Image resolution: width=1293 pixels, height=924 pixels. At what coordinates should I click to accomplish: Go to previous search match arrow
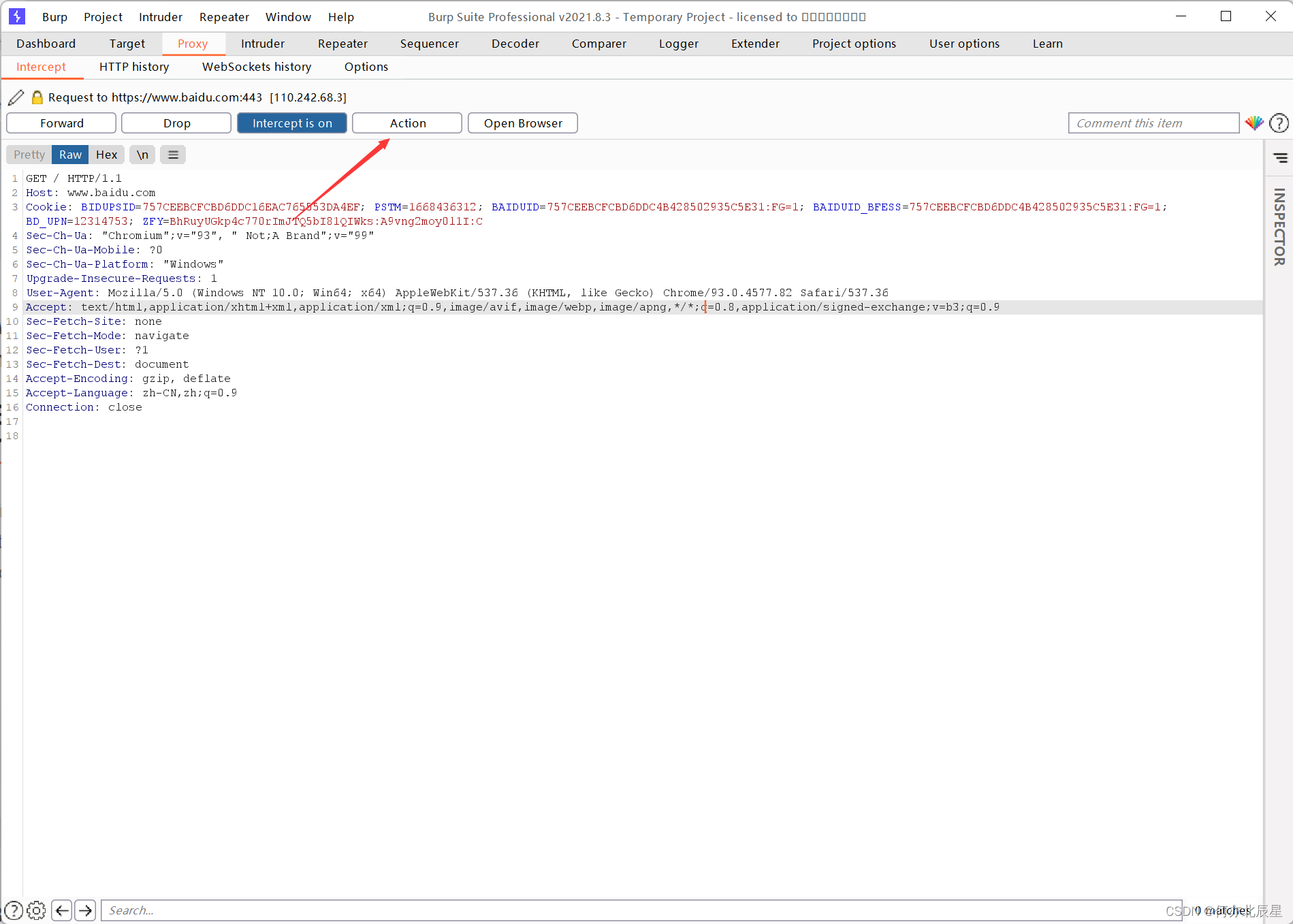[x=62, y=910]
